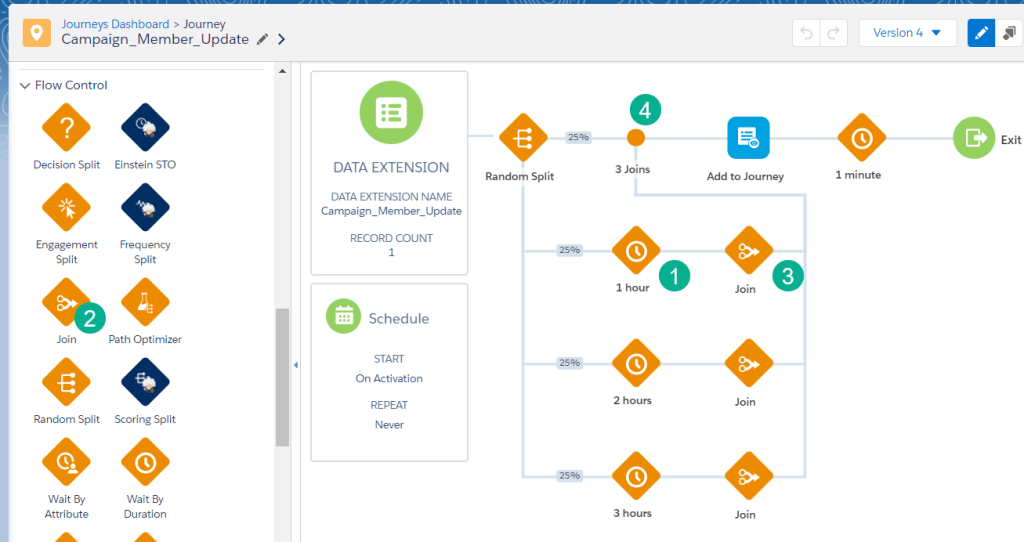Viewport: 1024px width, 542px height.
Task: Select the 1 minute wait activity
Action: tap(861, 139)
